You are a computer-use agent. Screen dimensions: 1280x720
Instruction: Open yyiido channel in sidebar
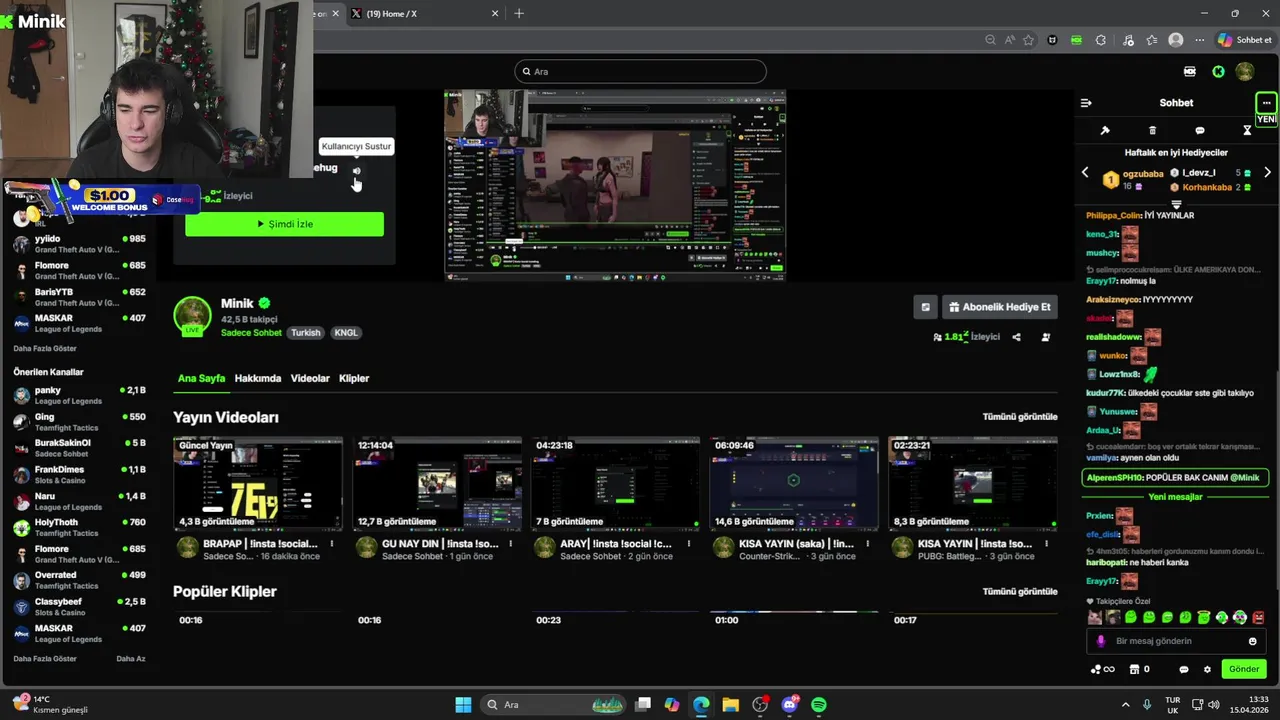(x=80, y=244)
